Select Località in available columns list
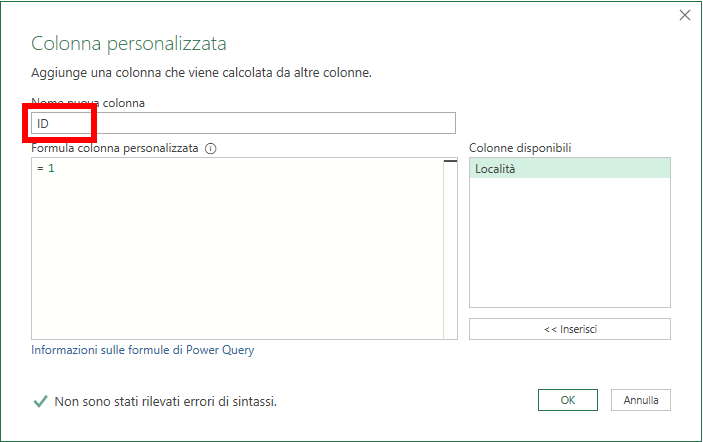Image resolution: width=703 pixels, height=442 pixels. click(570, 169)
